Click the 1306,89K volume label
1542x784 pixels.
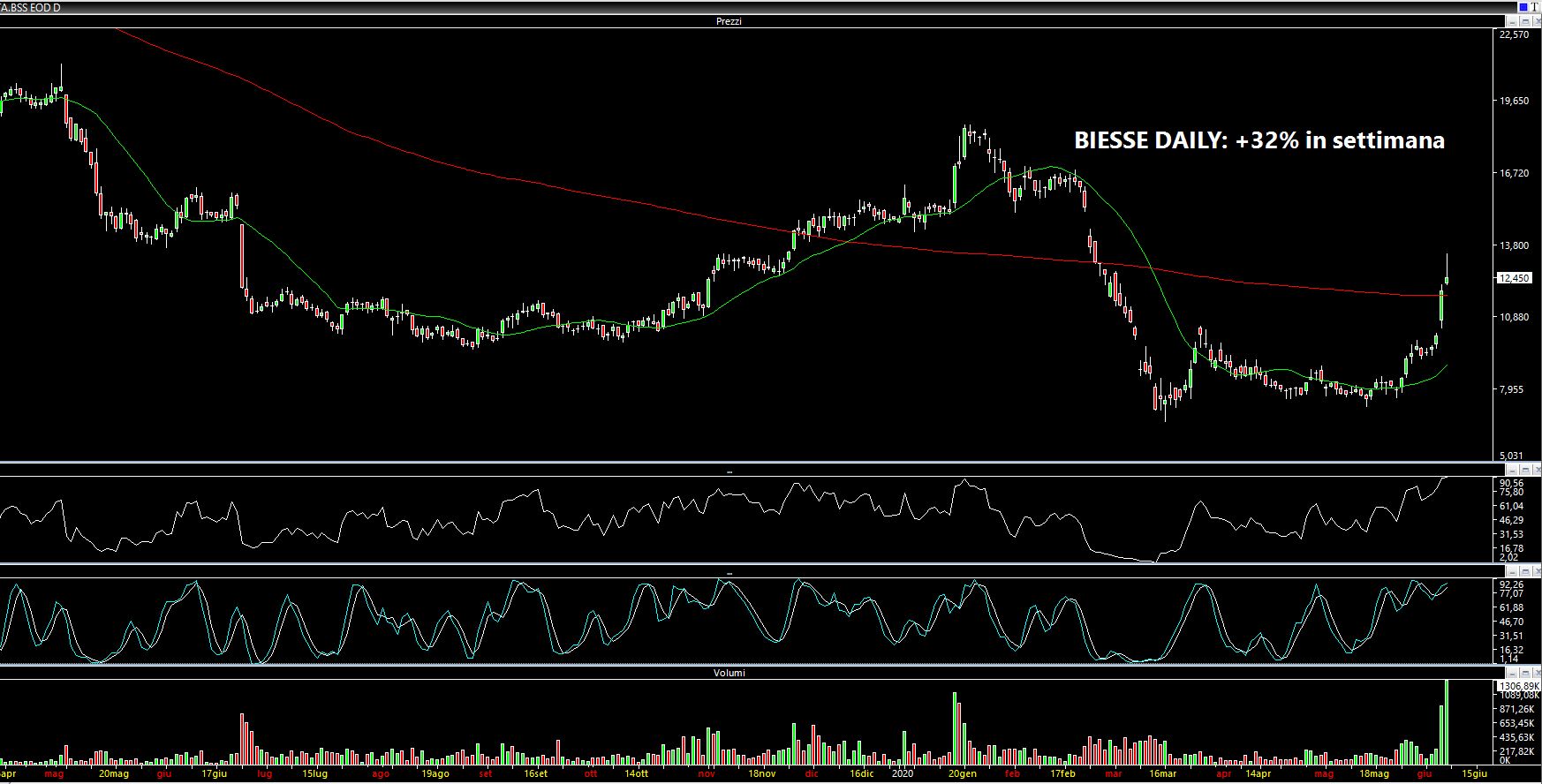point(1519,686)
